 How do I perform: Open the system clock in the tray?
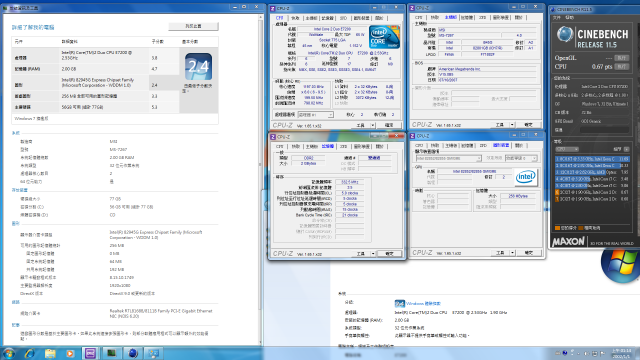621,353
